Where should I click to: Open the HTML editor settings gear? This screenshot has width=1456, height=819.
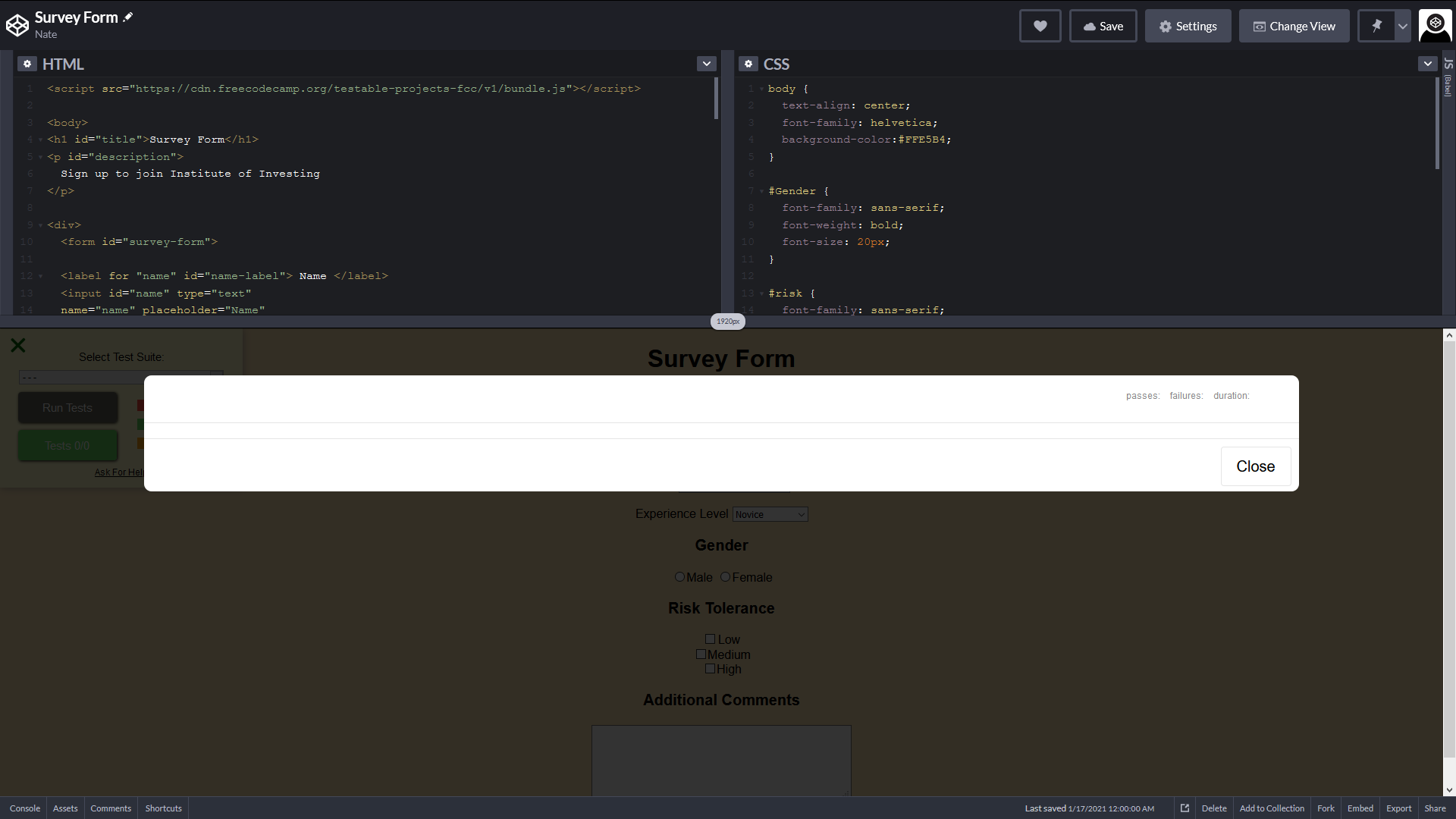point(27,64)
